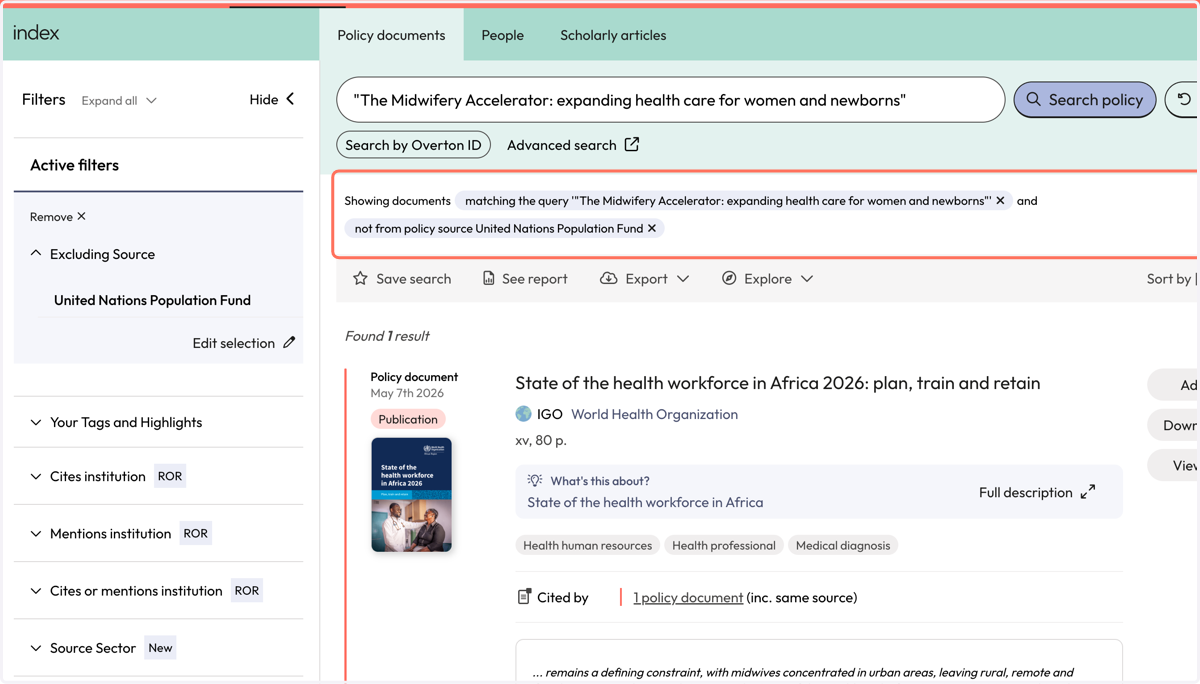The image size is (1200, 684).
Task: Click the Publication type tag
Action: (x=408, y=419)
